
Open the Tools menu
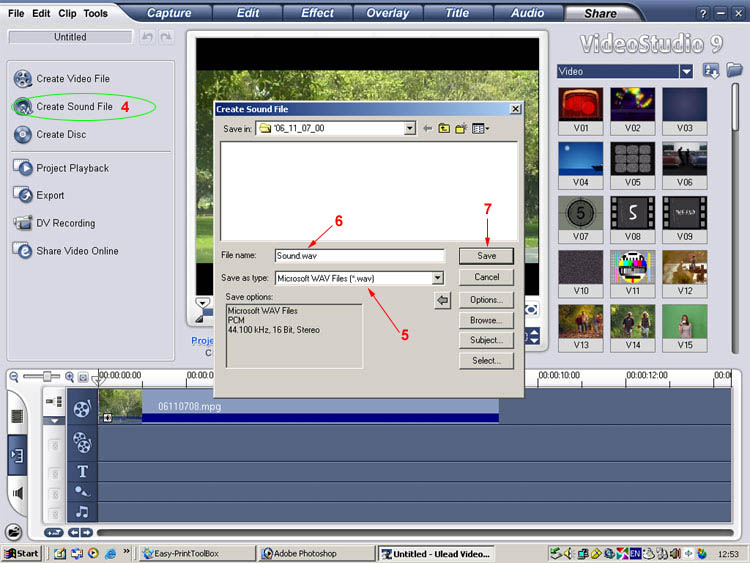(96, 13)
